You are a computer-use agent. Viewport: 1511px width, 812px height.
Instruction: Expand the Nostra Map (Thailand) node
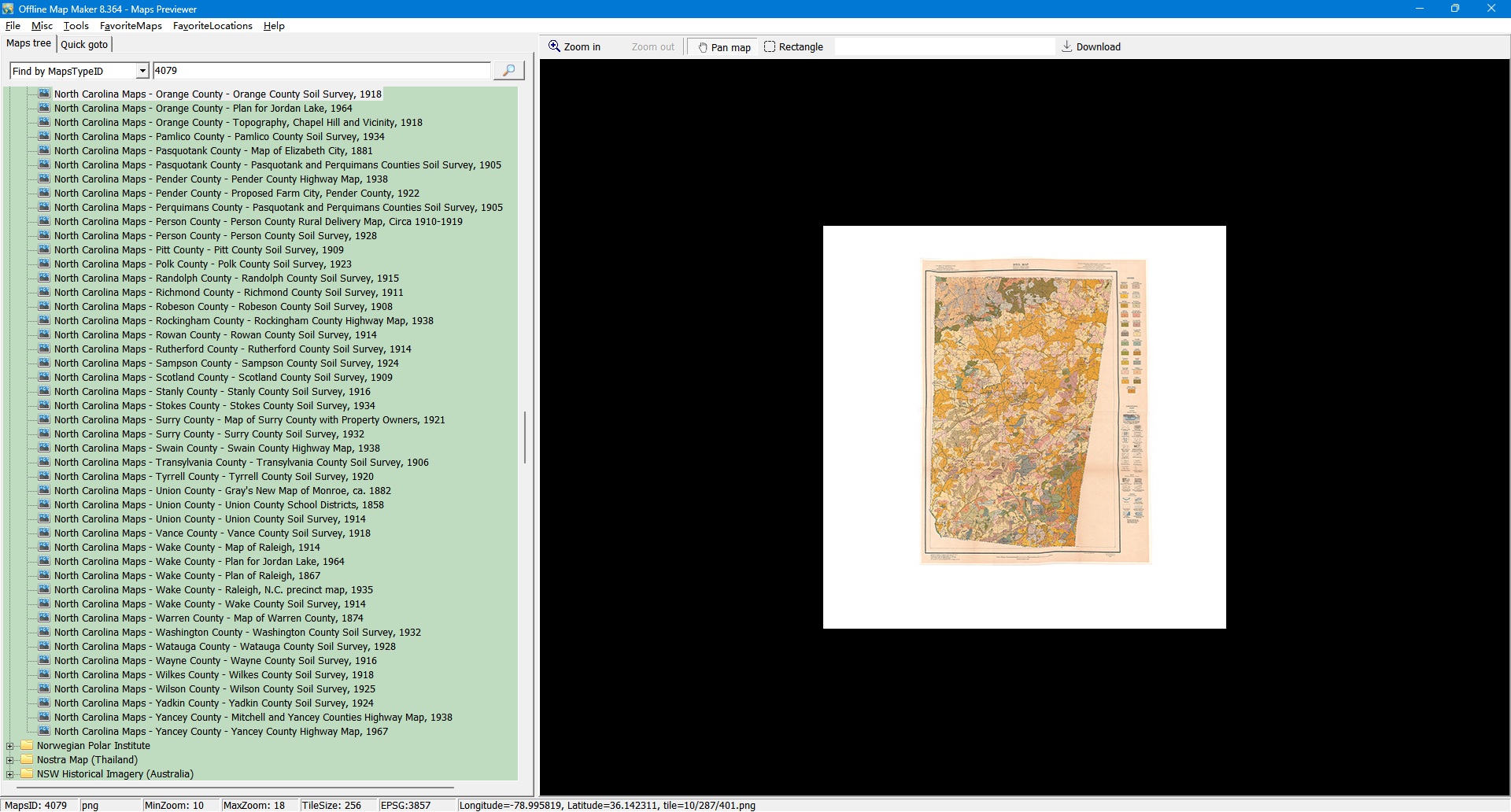9,760
